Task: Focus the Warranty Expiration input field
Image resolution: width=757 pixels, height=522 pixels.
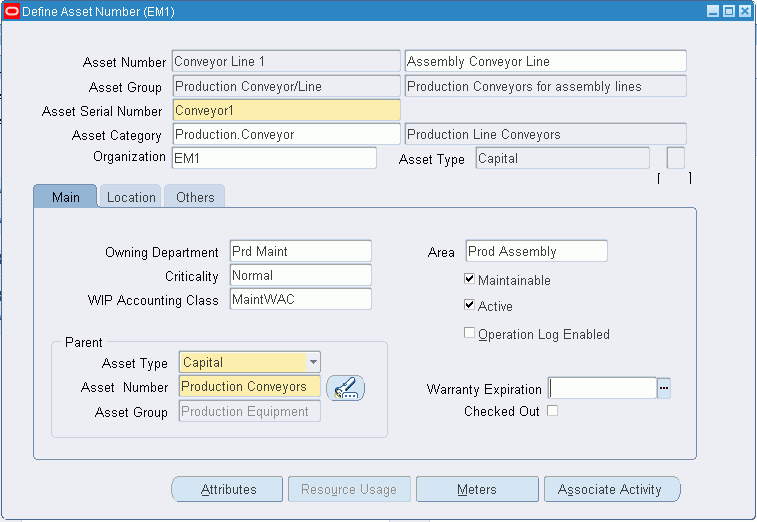Action: point(603,388)
